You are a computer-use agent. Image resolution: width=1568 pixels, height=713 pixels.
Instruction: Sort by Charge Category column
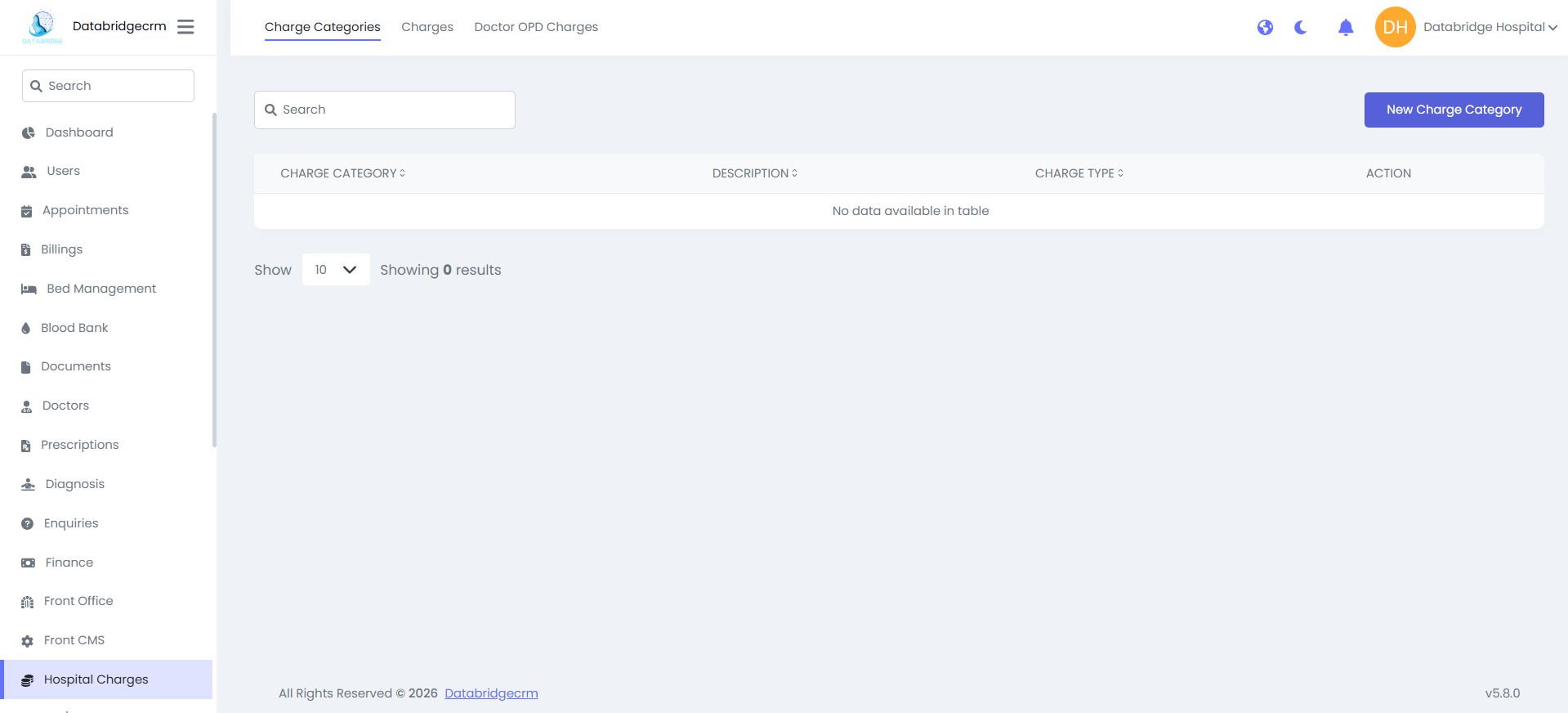tap(343, 173)
